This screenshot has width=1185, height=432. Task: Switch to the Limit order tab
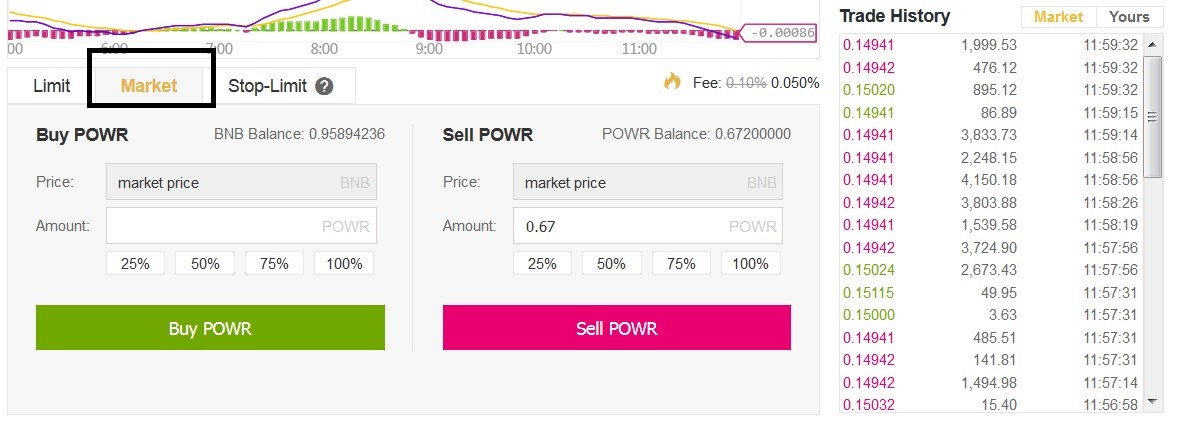point(52,86)
